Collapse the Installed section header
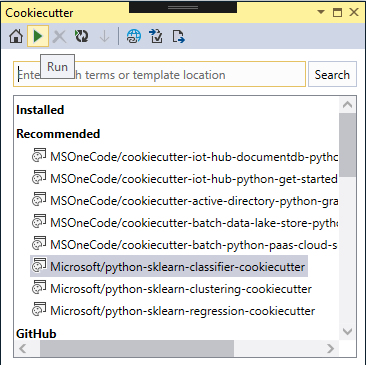This screenshot has width=366, height=365. click(x=40, y=110)
